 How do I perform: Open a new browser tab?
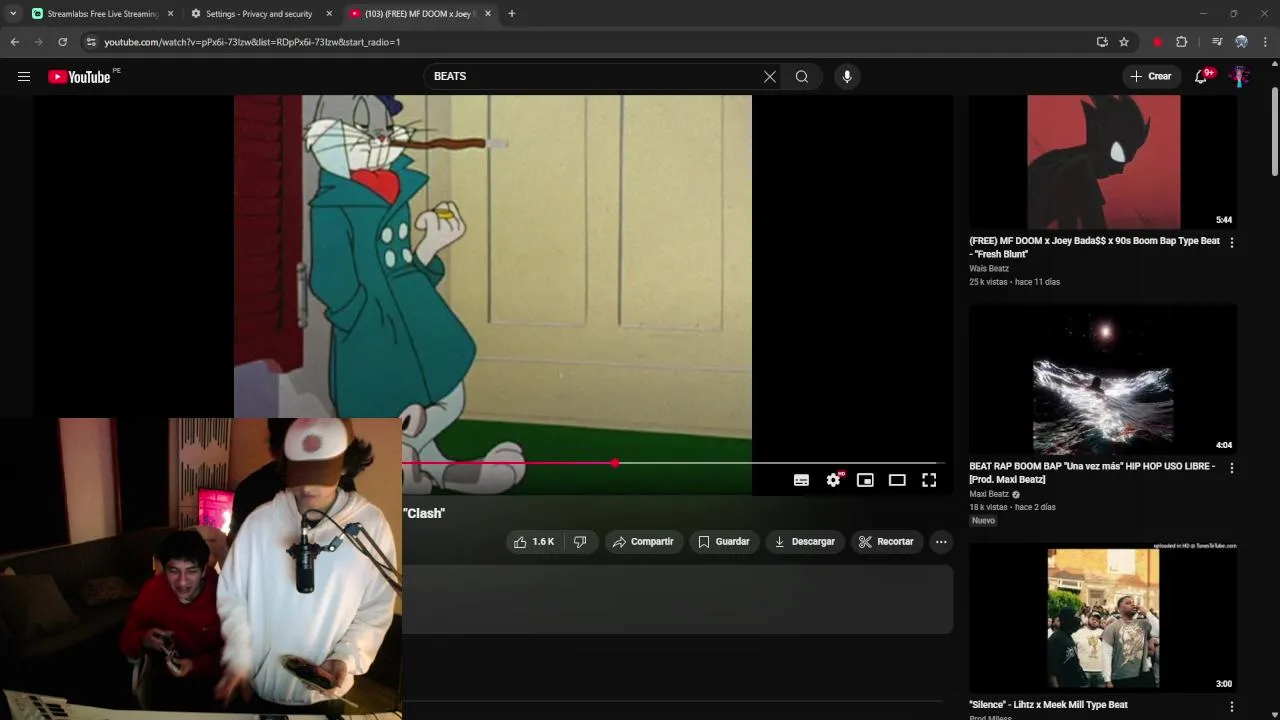(512, 14)
